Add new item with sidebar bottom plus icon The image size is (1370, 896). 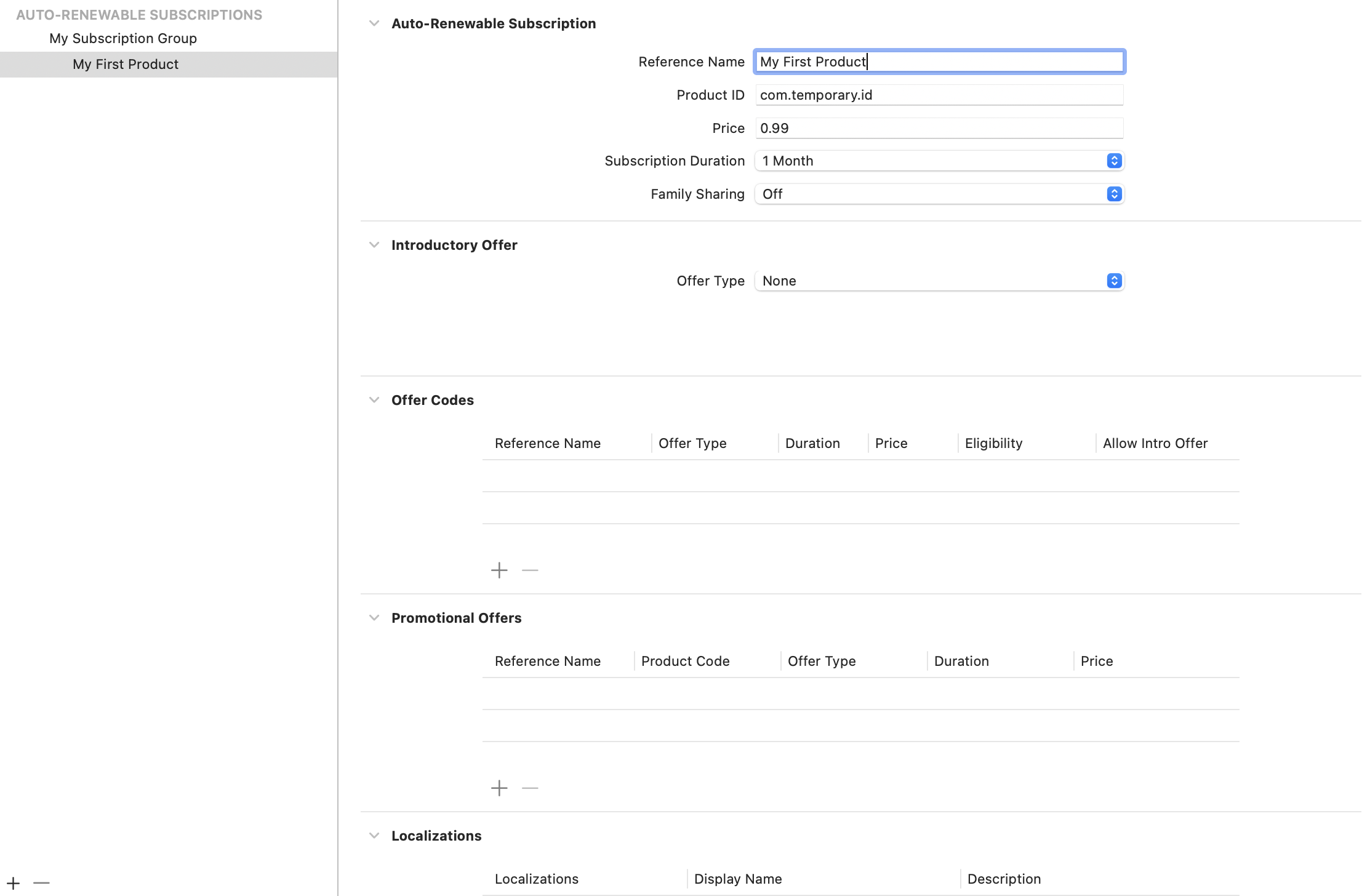tap(14, 883)
